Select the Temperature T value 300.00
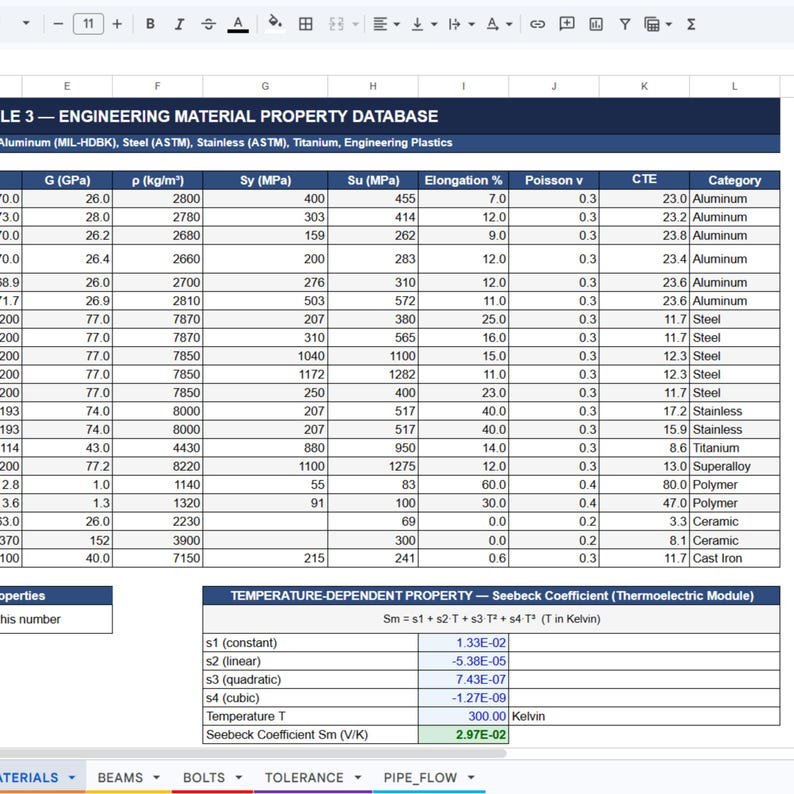The image size is (794, 794). tap(463, 716)
